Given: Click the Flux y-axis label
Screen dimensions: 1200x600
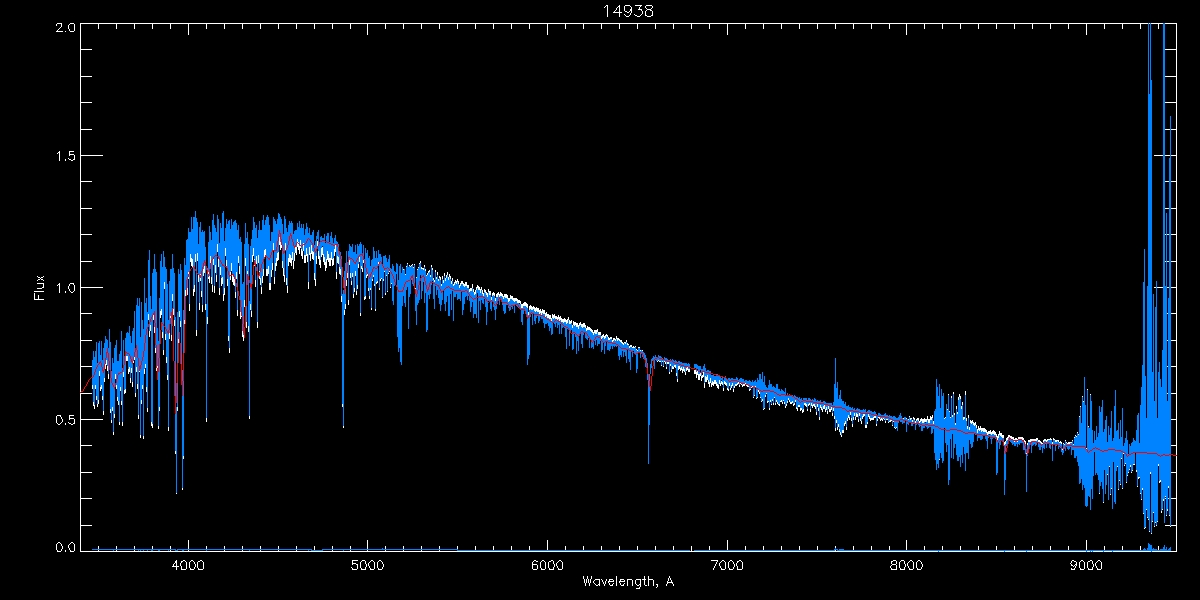Looking at the screenshot, I should (x=40, y=288).
